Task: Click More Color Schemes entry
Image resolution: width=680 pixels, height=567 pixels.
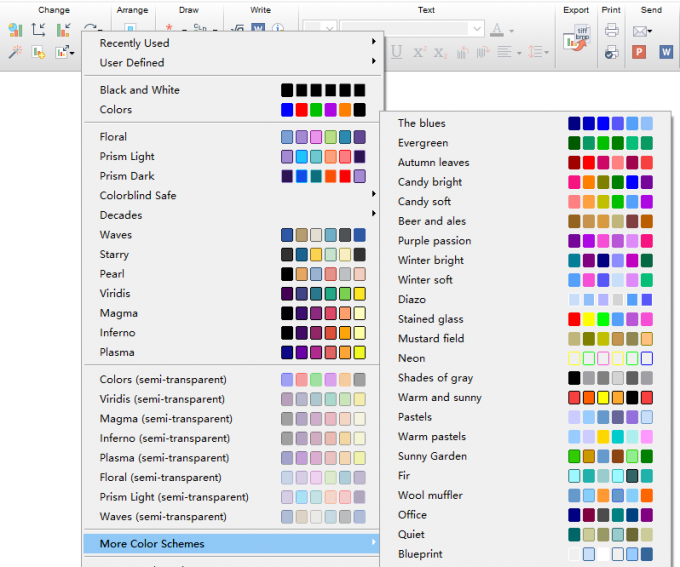Action: (x=232, y=544)
